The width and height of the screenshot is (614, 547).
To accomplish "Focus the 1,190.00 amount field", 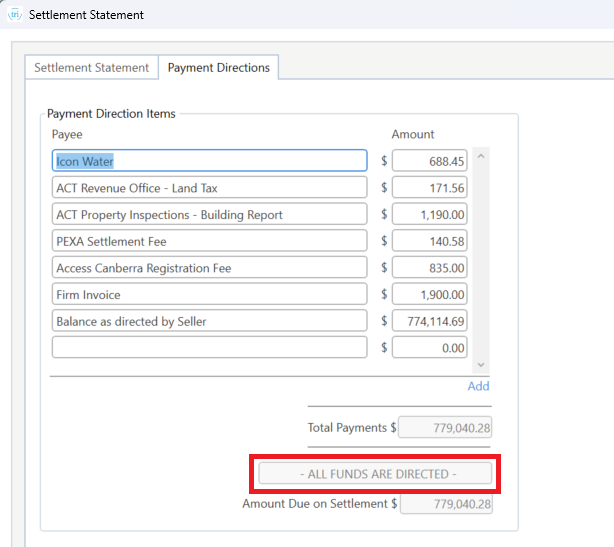I will [x=430, y=215].
